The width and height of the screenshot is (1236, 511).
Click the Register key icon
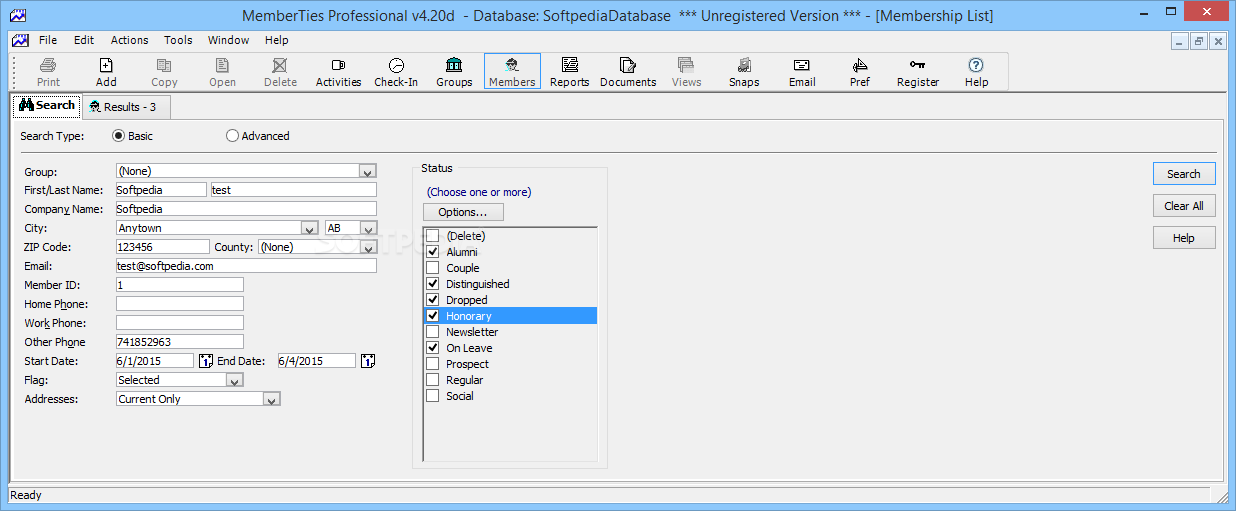(x=918, y=72)
